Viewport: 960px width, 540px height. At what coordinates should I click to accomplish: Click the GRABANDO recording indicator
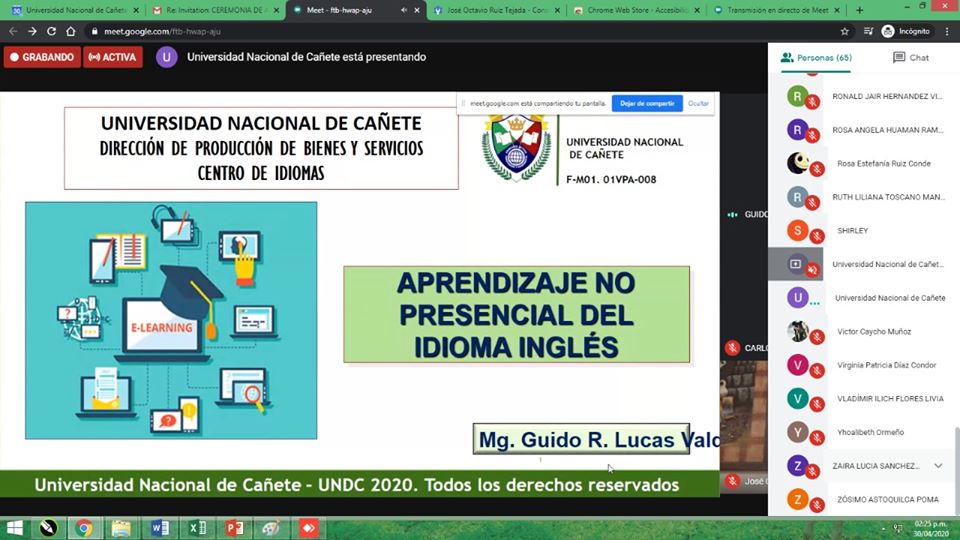(x=42, y=57)
